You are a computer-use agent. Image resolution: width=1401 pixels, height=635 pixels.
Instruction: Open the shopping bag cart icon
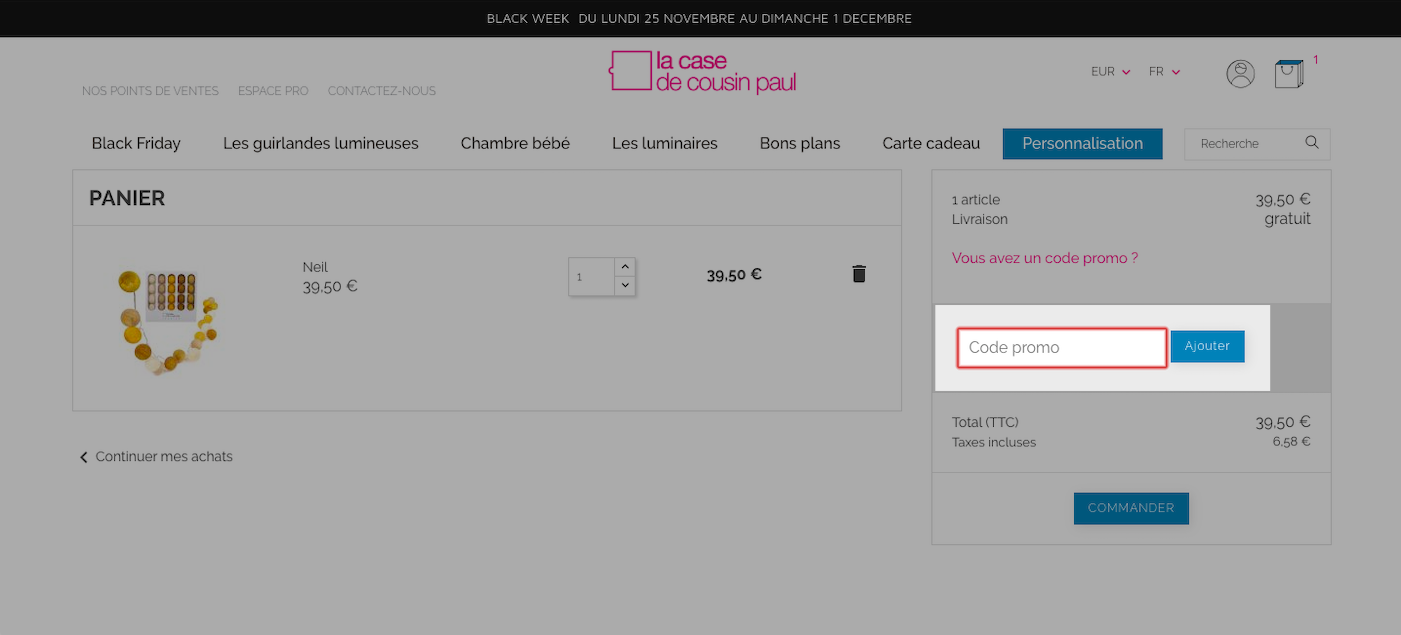click(1289, 74)
